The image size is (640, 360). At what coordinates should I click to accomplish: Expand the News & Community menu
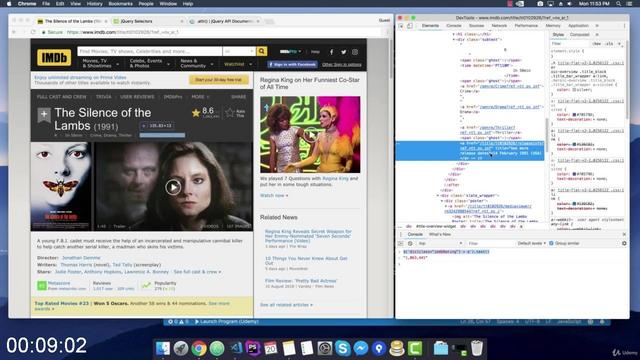[197, 63]
